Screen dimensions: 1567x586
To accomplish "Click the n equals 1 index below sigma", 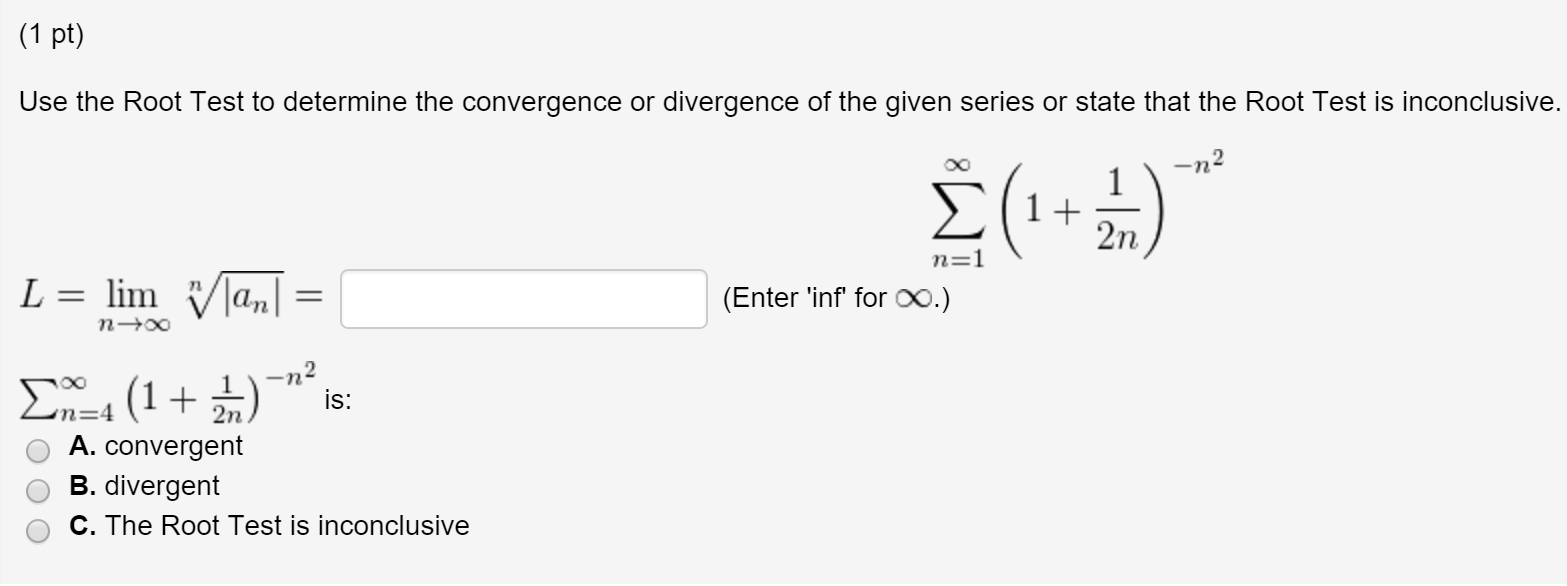I will pyautogui.click(x=957, y=258).
